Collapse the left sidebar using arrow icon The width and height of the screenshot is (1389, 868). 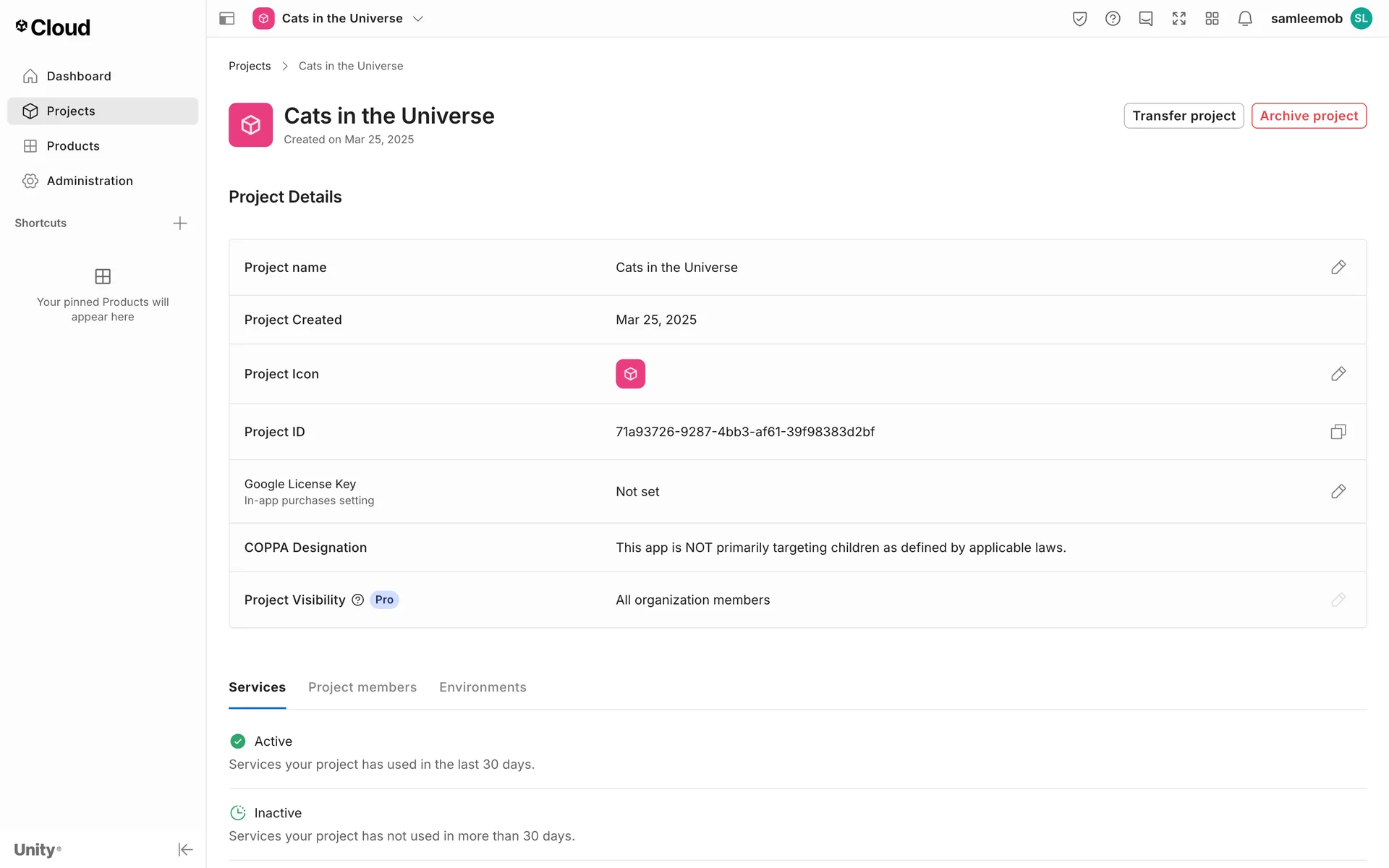coord(185,849)
